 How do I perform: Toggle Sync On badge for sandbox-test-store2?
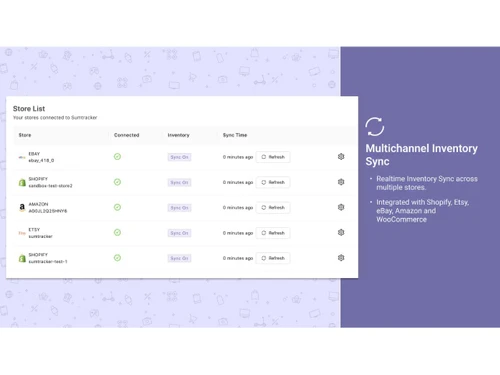click(x=179, y=183)
